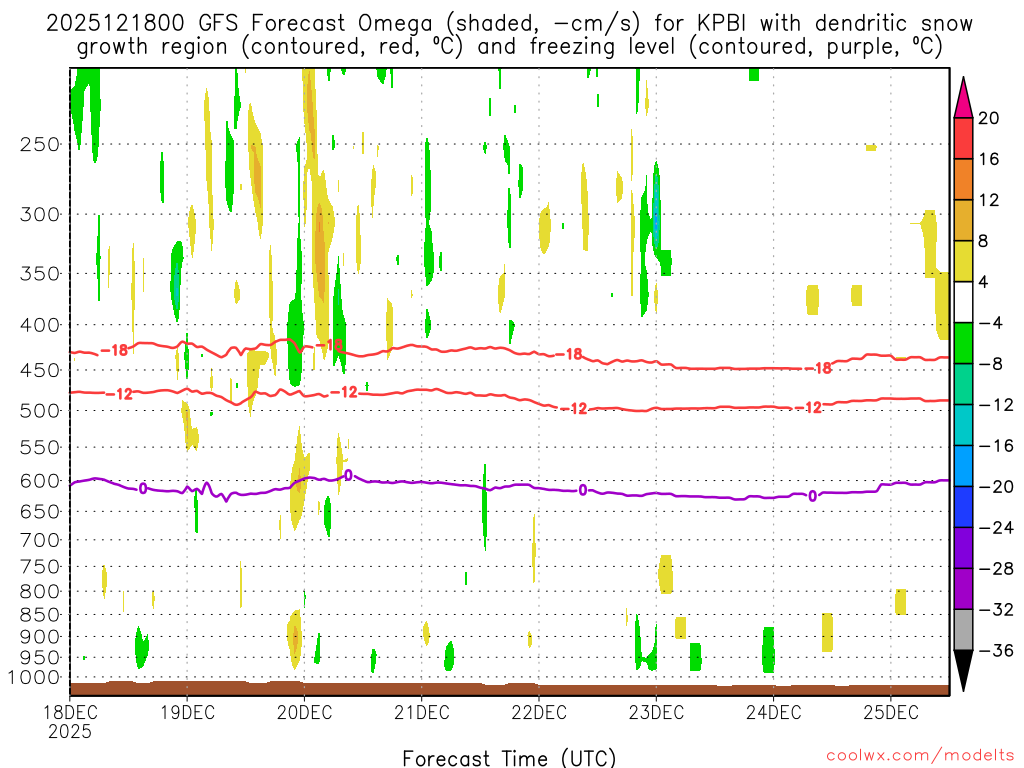Viewport: 1024px width, 768px height.
Task: Click the 750 pressure level label
Action: point(40,567)
